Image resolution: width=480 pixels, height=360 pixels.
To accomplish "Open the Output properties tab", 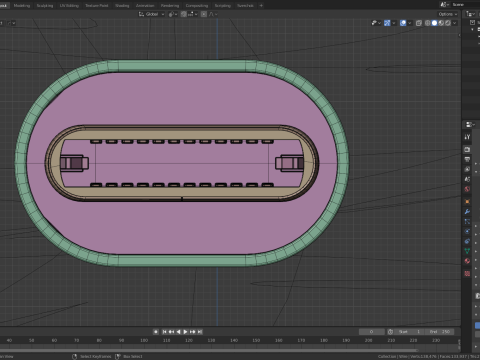I will tap(467, 159).
